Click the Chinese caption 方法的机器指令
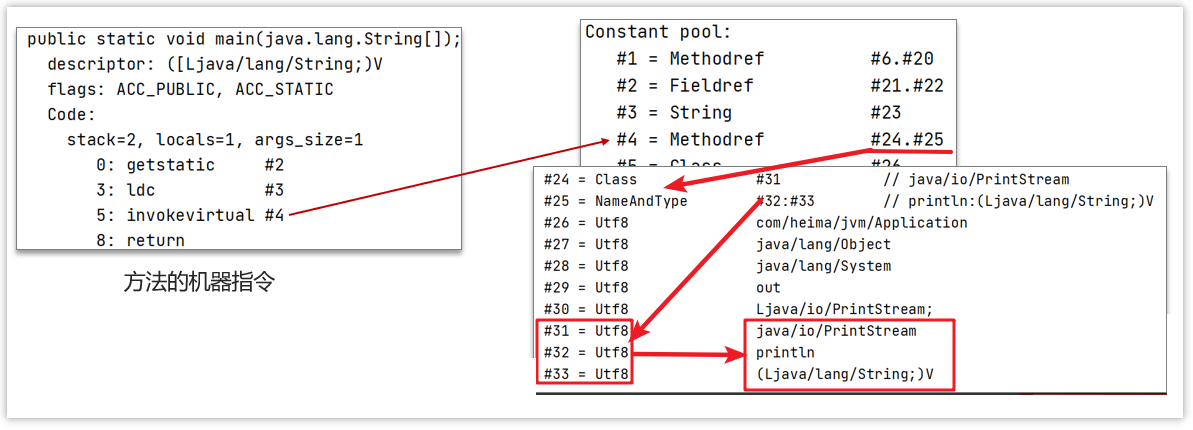This screenshot has width=1193, height=430. tap(199, 283)
